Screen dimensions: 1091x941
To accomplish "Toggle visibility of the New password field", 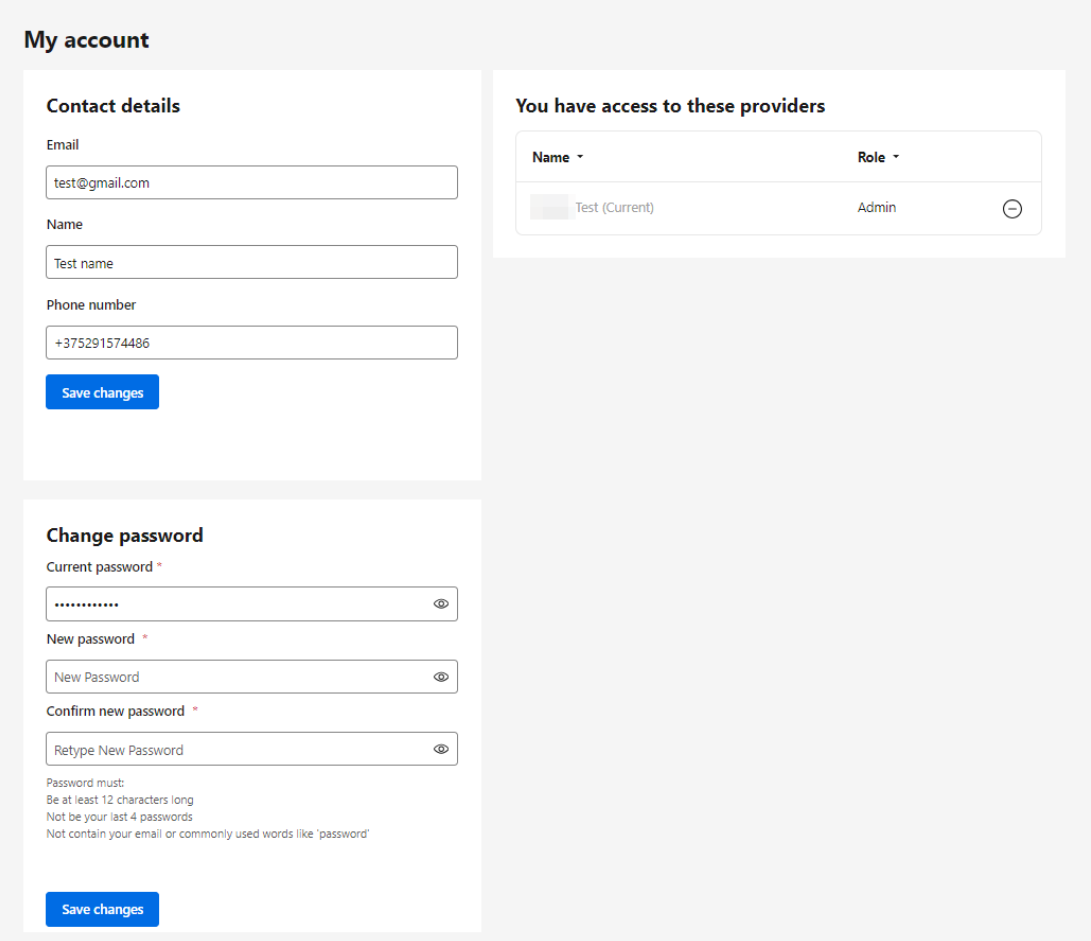I will point(441,677).
